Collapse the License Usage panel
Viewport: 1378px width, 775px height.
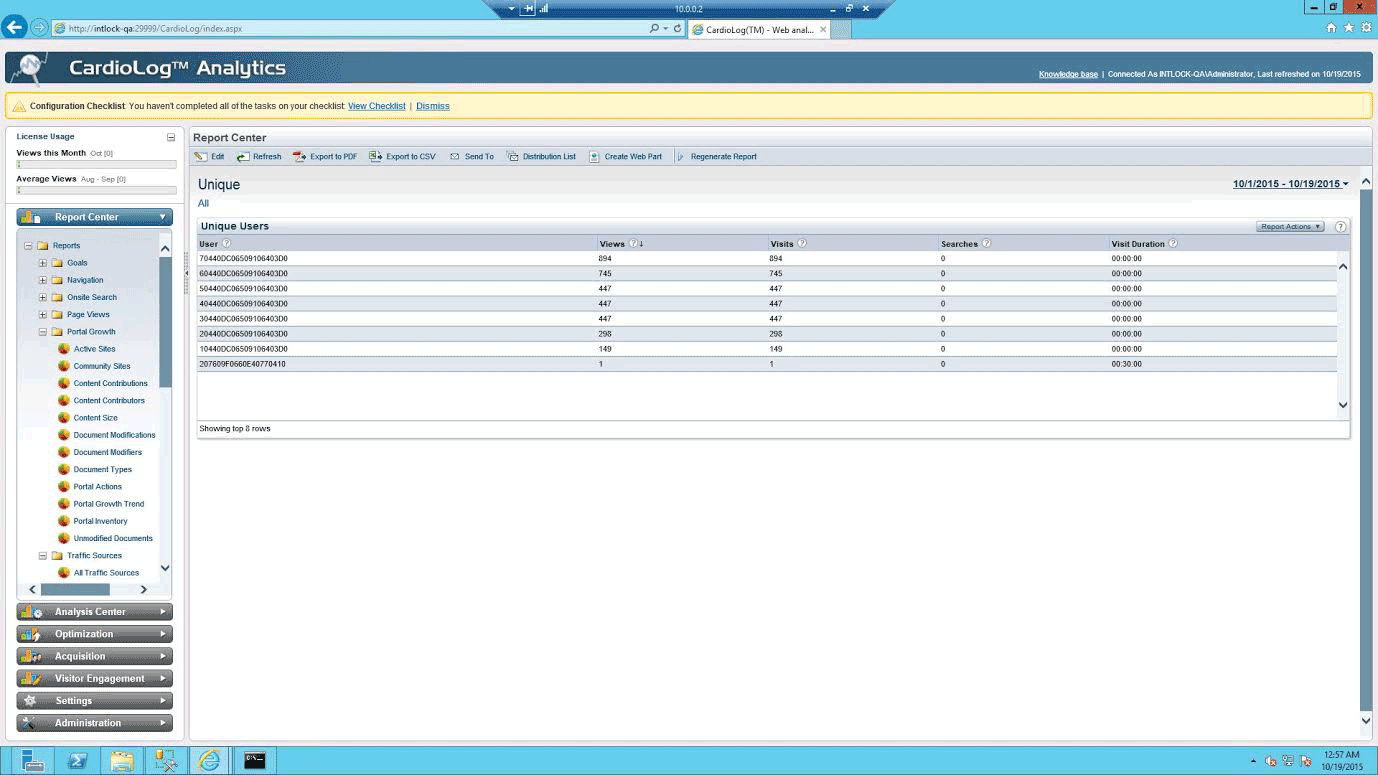pos(171,137)
